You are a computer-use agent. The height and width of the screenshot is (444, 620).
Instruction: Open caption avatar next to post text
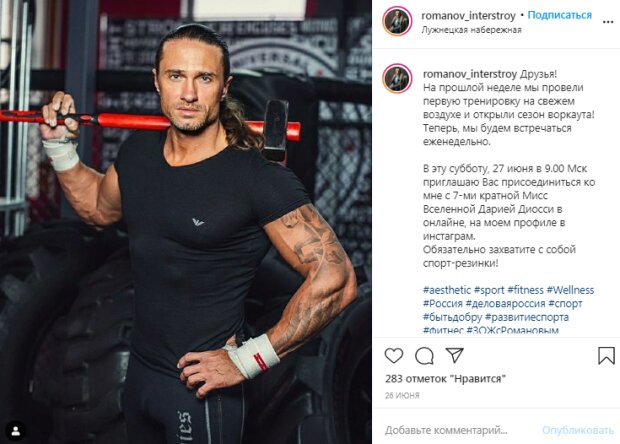(x=397, y=78)
